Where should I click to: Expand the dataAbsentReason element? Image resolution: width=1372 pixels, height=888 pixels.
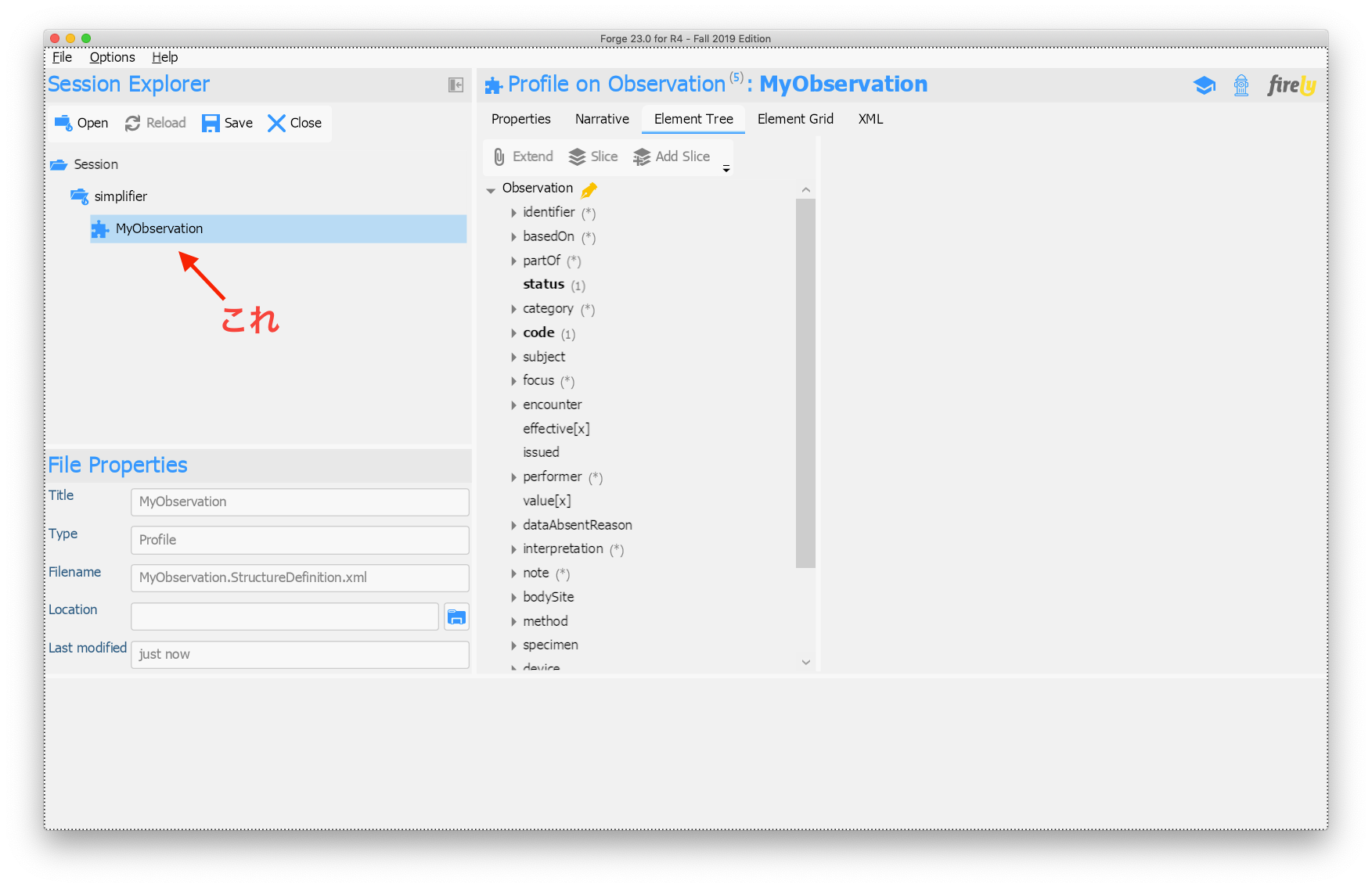click(513, 526)
